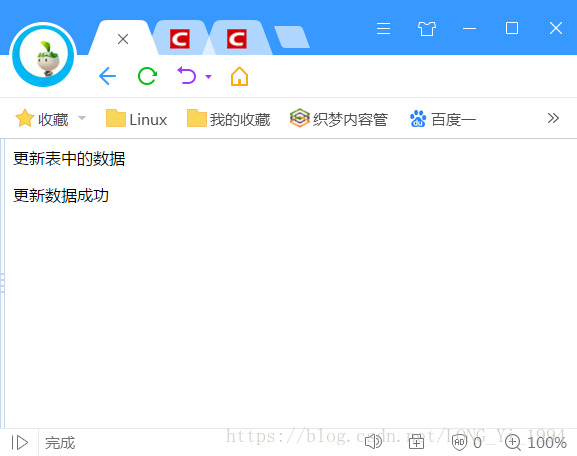
Task: Toggle the AD blocker shield icon
Action: 459,442
